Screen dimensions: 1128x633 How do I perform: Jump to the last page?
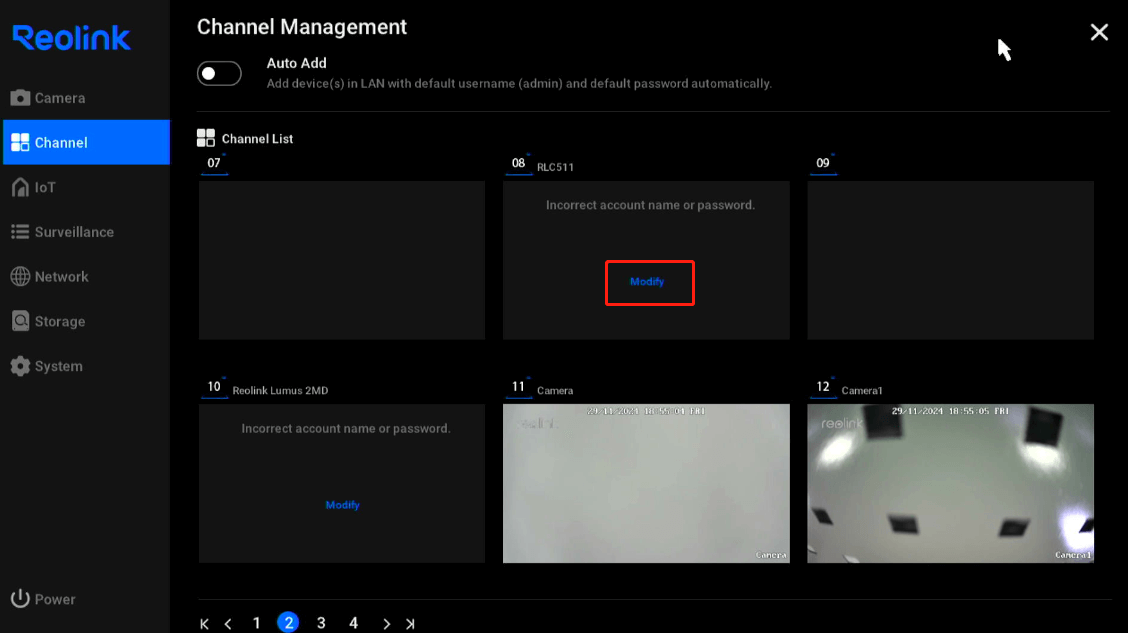[x=410, y=624]
